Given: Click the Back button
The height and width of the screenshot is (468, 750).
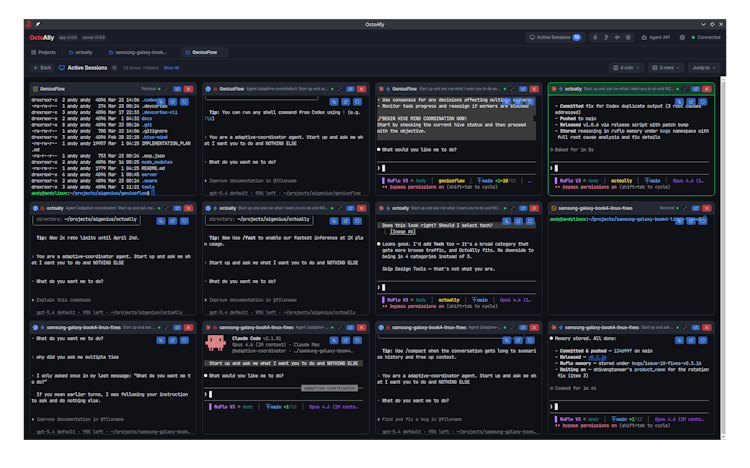Looking at the screenshot, I should (42, 68).
